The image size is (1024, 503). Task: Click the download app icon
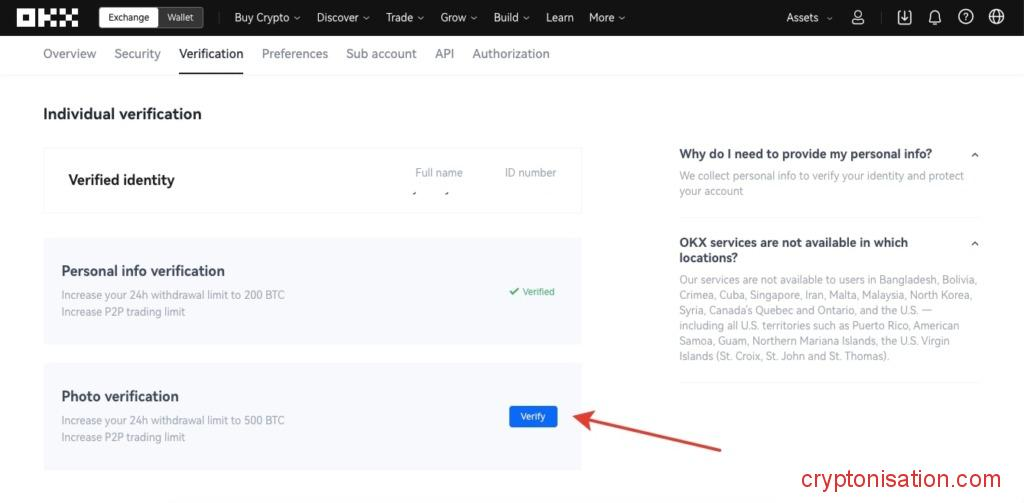click(904, 17)
